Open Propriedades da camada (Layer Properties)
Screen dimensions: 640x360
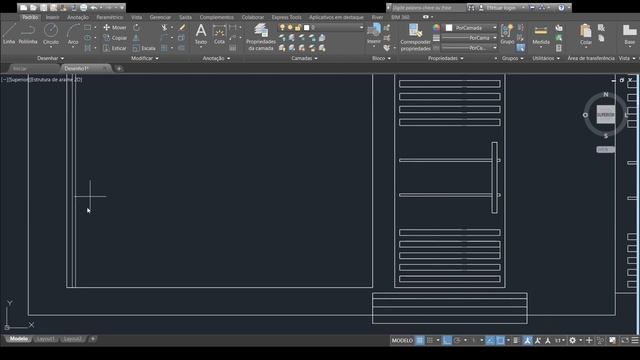click(261, 37)
